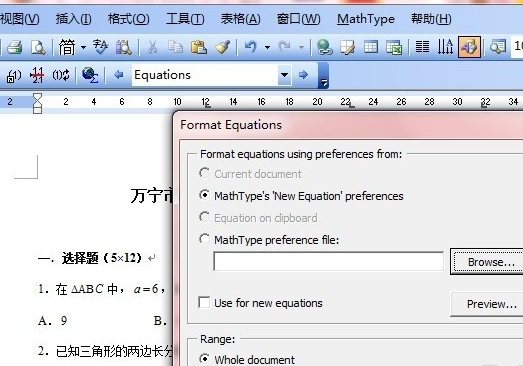This screenshot has height=366, width=523.
Task: Click the Research binoculars icon
Action: pyautogui.click(x=123, y=47)
